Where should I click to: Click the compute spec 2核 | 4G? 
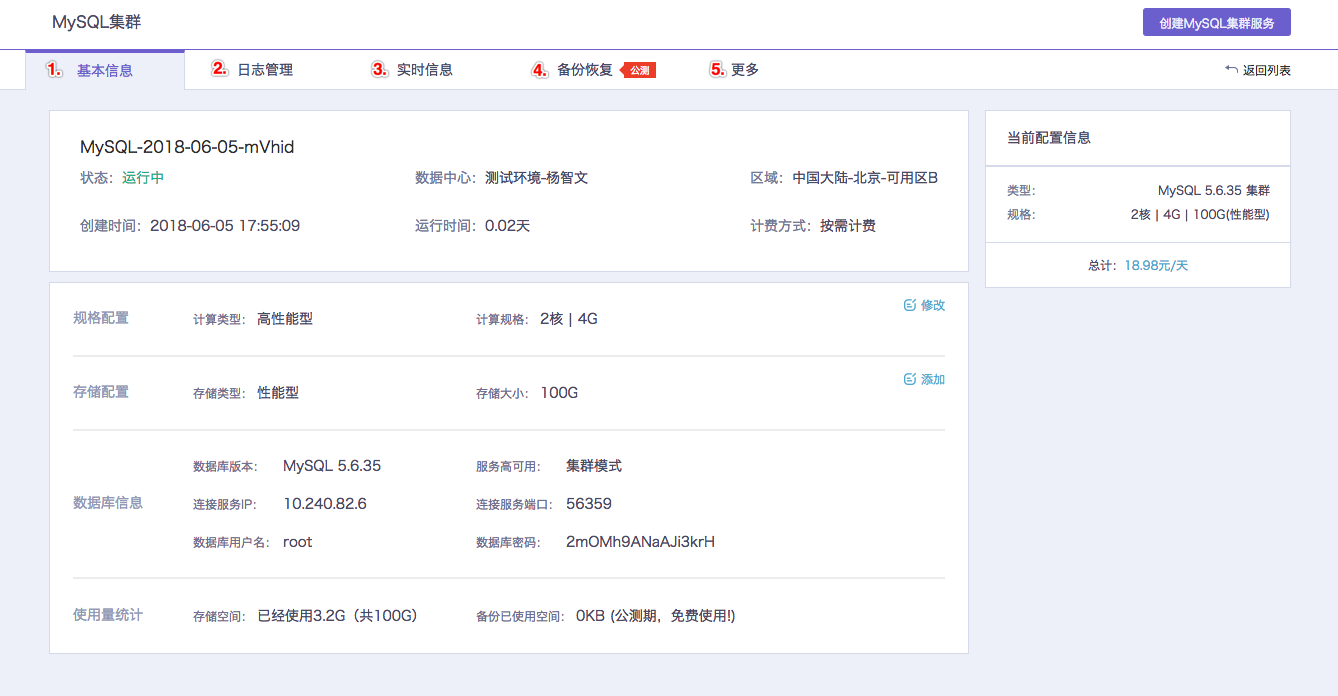(569, 319)
